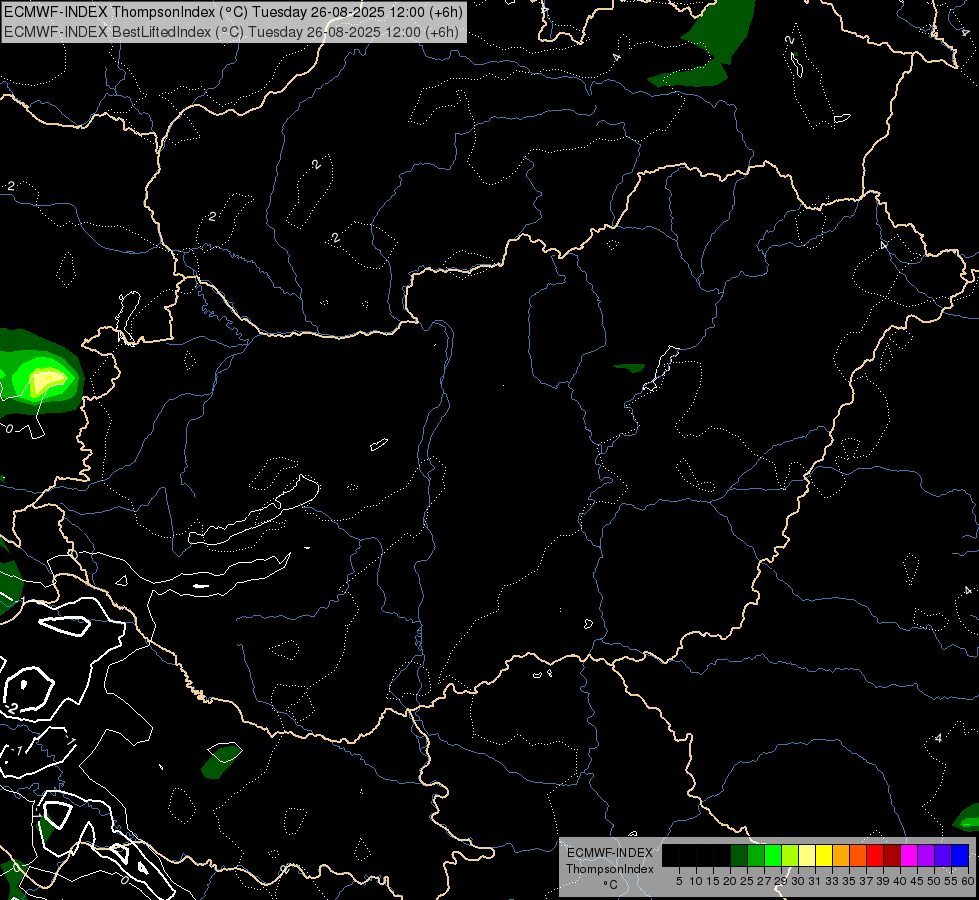Click the legend tick label 30
This screenshot has height=900, width=979.
pos(798,881)
